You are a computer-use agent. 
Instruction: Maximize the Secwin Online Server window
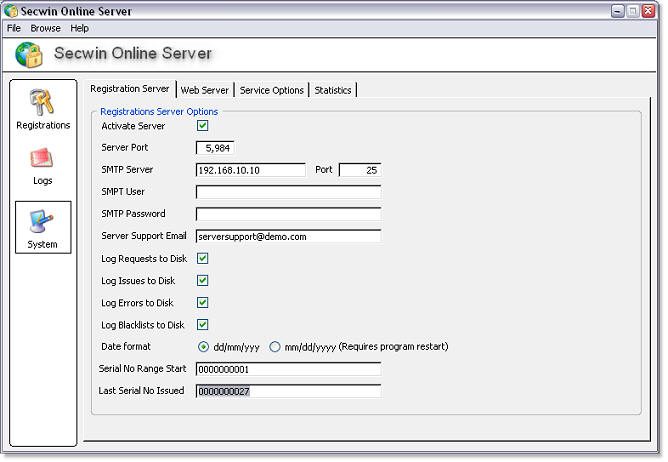(633, 11)
